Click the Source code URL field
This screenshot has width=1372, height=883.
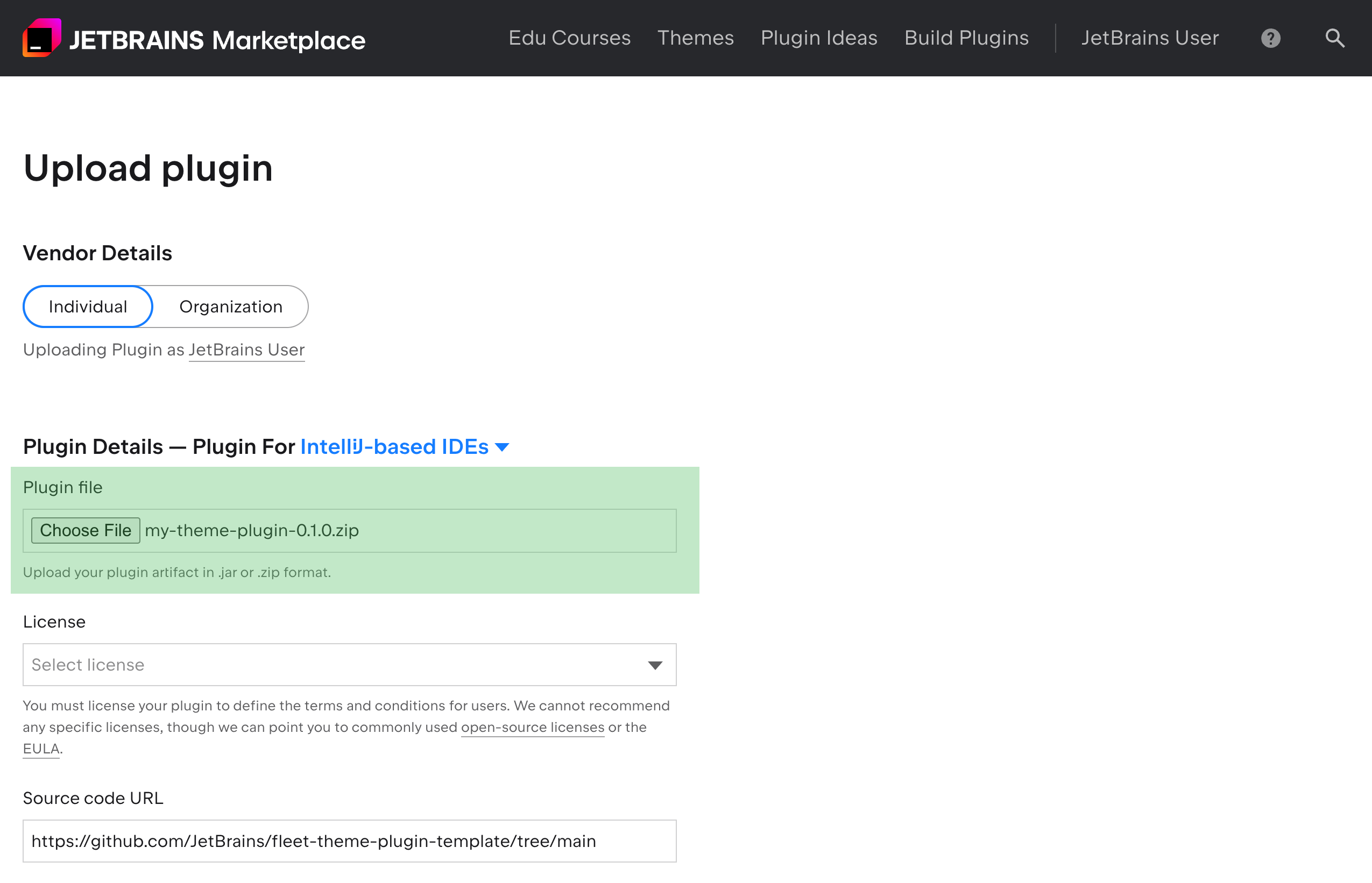(349, 841)
